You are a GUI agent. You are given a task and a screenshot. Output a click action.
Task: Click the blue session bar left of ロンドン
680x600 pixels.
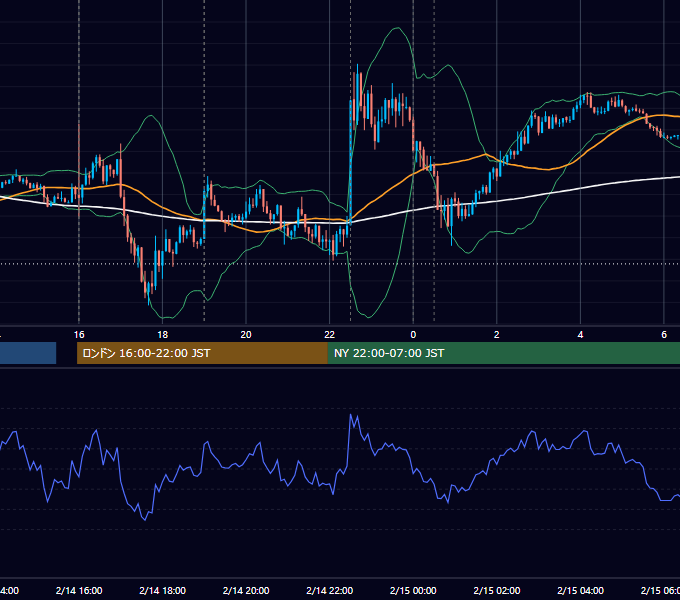28,353
